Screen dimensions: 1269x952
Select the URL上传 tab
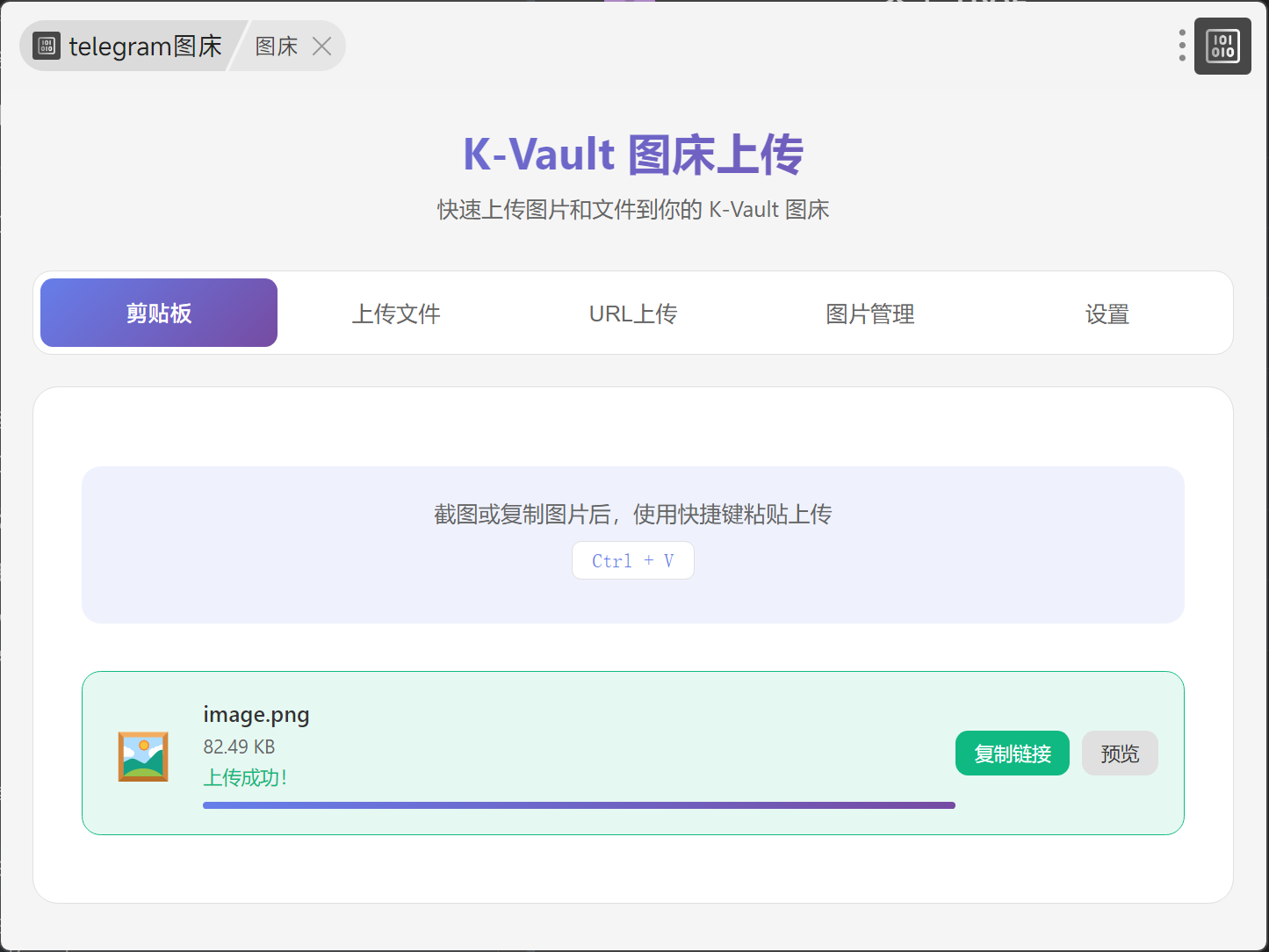[x=632, y=314]
